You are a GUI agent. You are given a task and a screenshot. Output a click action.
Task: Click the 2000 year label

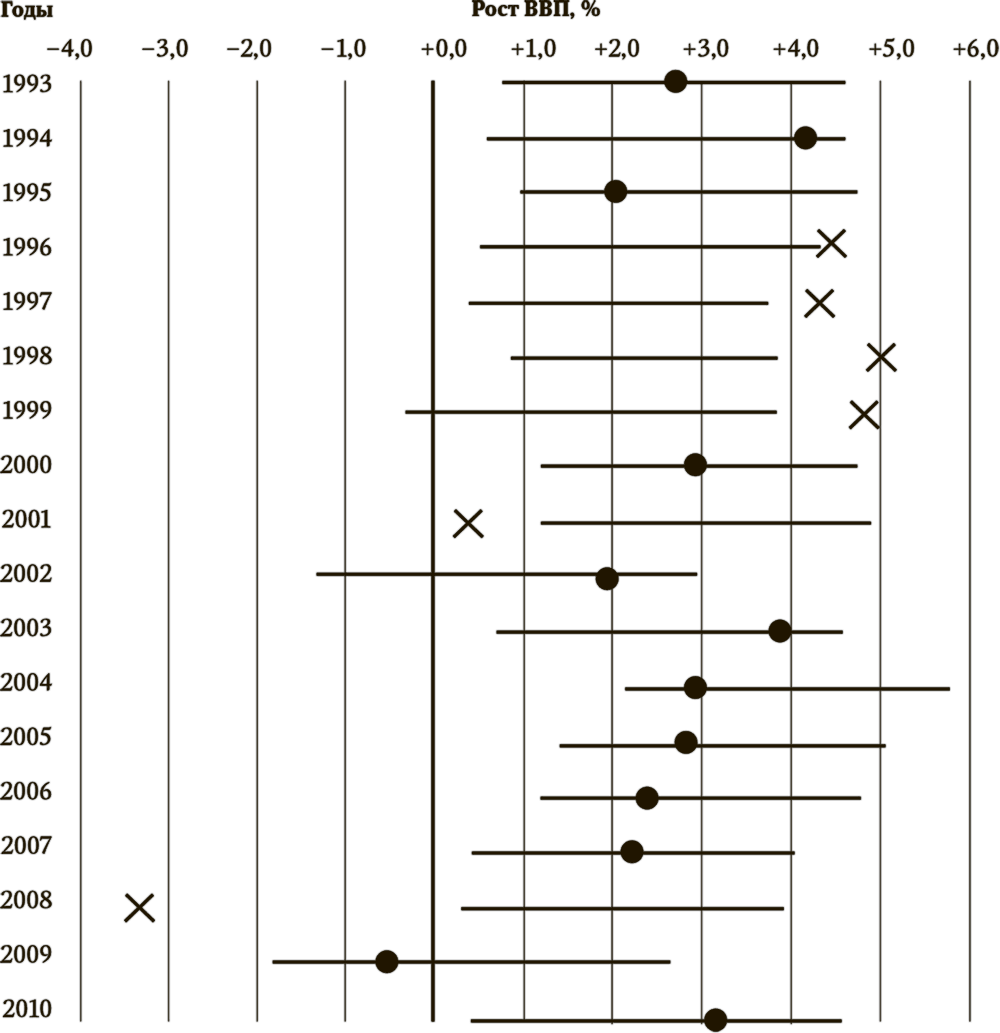[x=26, y=464]
